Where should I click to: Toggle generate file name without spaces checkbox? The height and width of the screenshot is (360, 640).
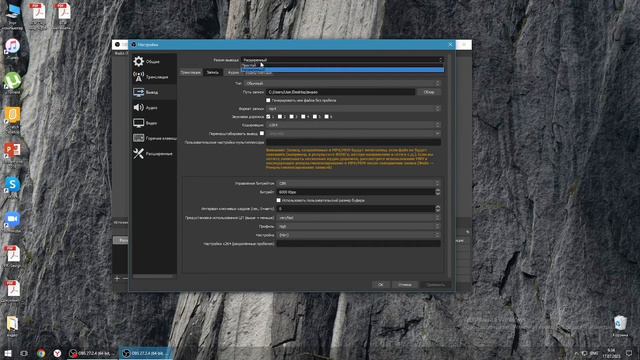pos(268,100)
